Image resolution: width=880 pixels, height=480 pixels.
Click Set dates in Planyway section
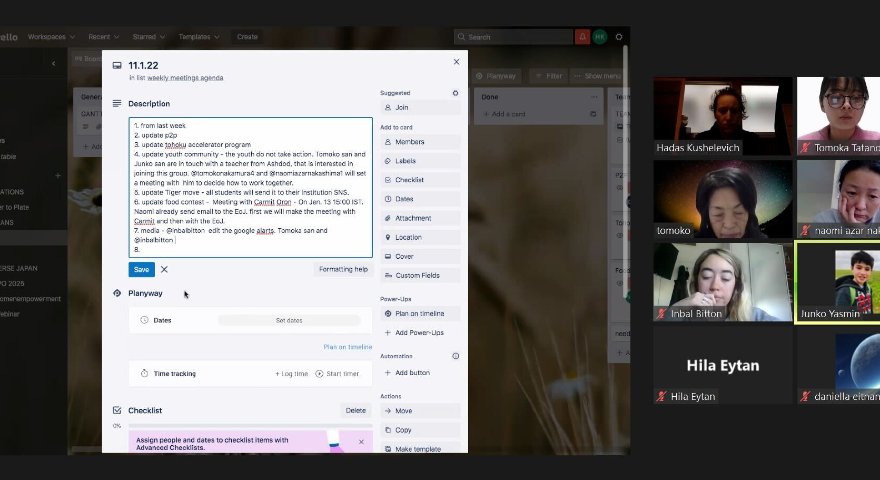coord(289,321)
